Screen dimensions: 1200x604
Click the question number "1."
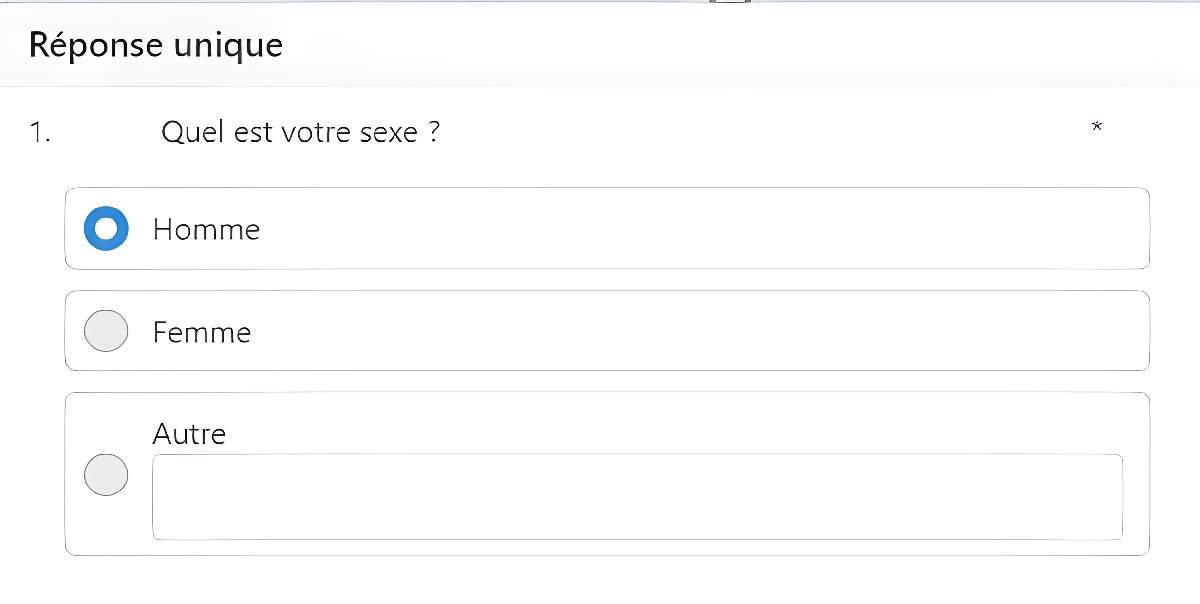[x=39, y=132]
